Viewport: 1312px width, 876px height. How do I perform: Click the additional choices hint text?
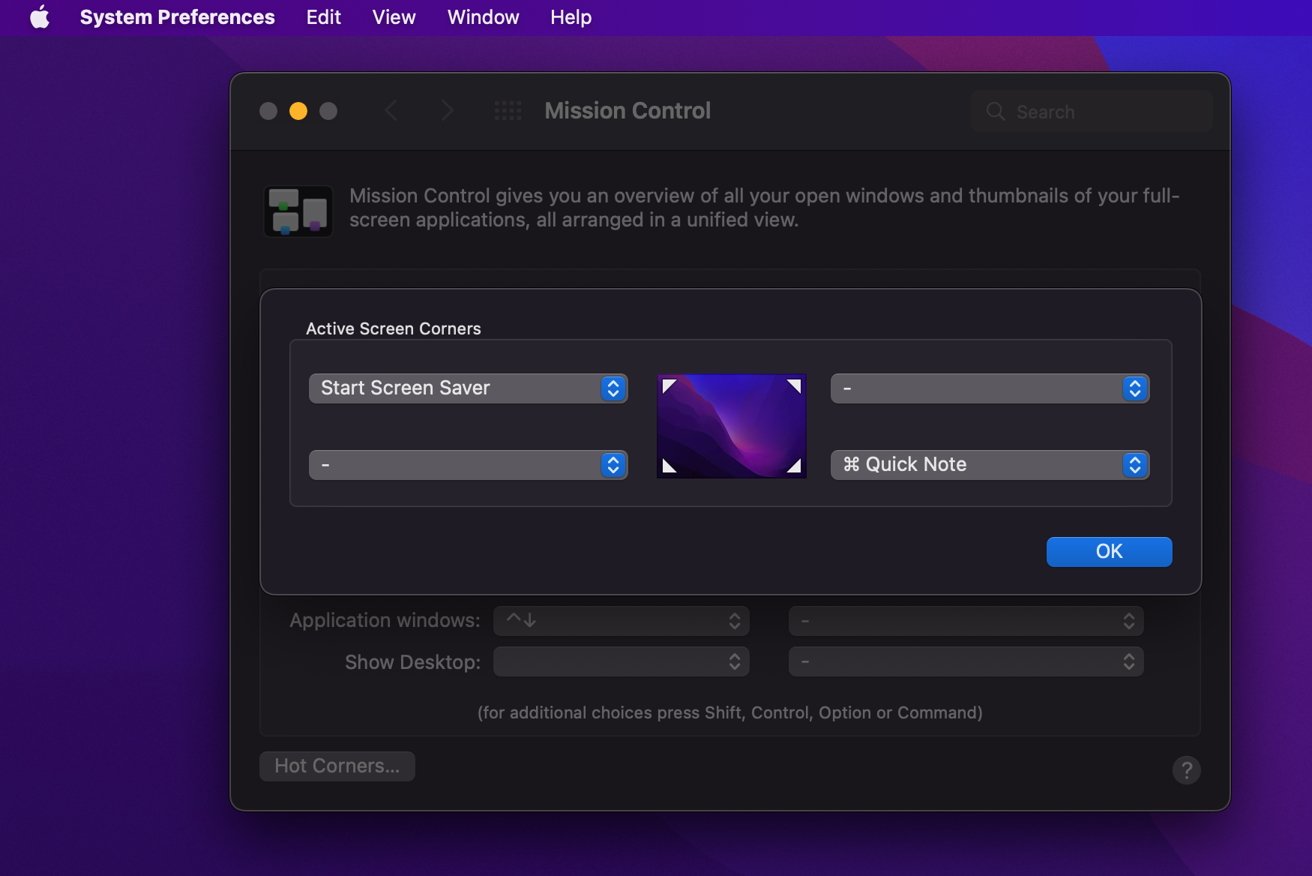pos(730,713)
